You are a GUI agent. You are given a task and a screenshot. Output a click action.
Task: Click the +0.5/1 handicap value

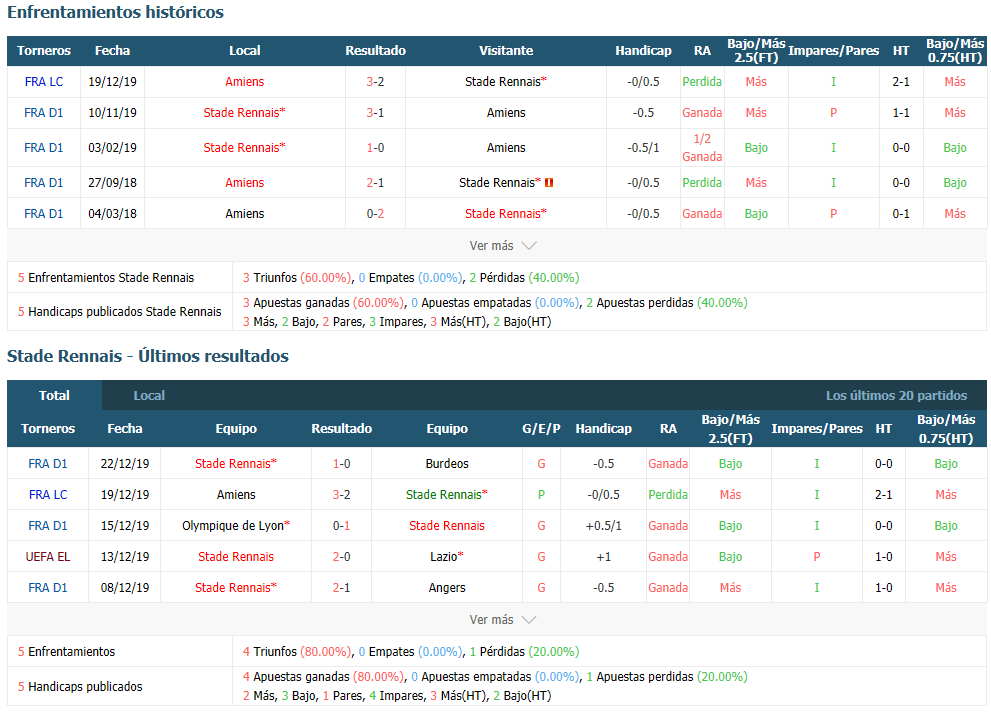[x=604, y=526]
